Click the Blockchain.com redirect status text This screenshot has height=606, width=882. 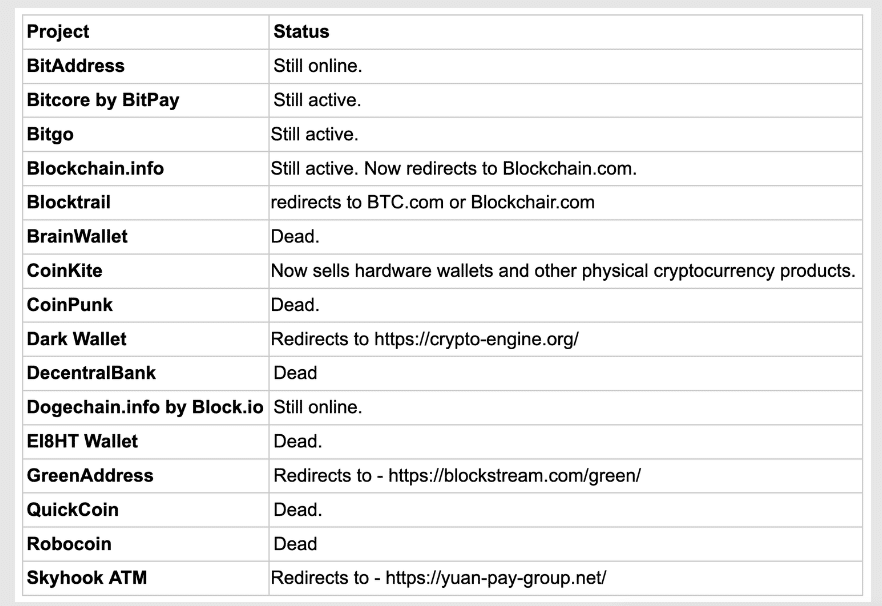click(454, 168)
